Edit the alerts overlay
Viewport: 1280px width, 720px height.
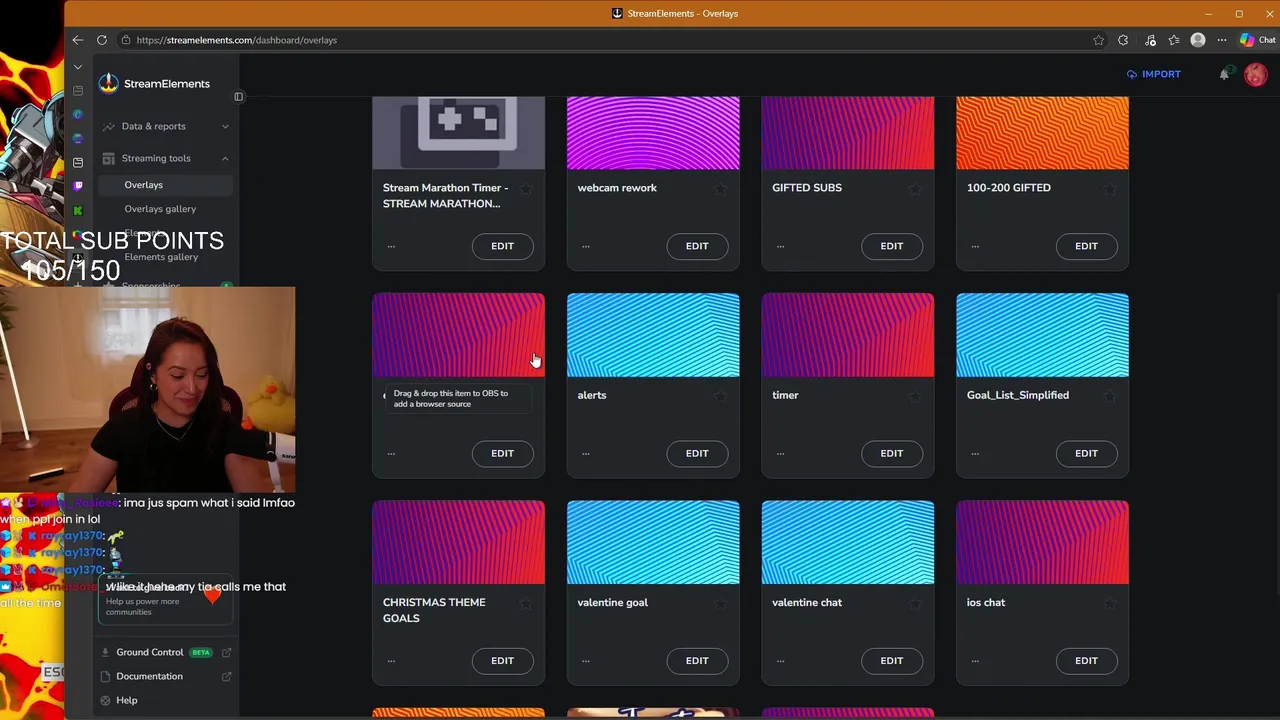click(x=697, y=454)
